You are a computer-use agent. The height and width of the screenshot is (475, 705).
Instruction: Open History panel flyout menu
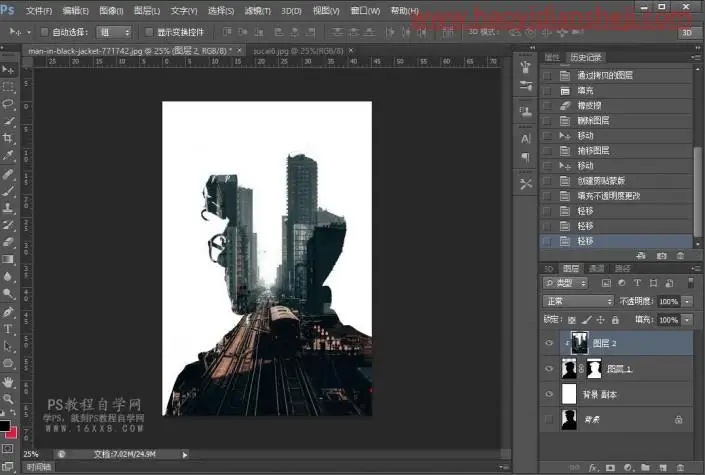click(696, 57)
